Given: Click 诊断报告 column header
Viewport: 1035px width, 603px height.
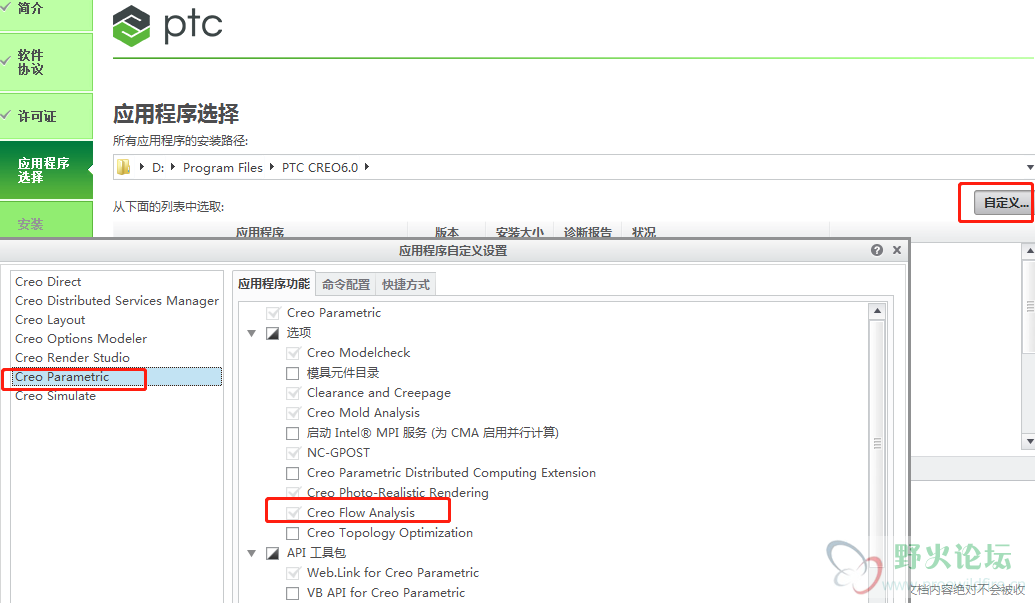Looking at the screenshot, I should tap(587, 232).
